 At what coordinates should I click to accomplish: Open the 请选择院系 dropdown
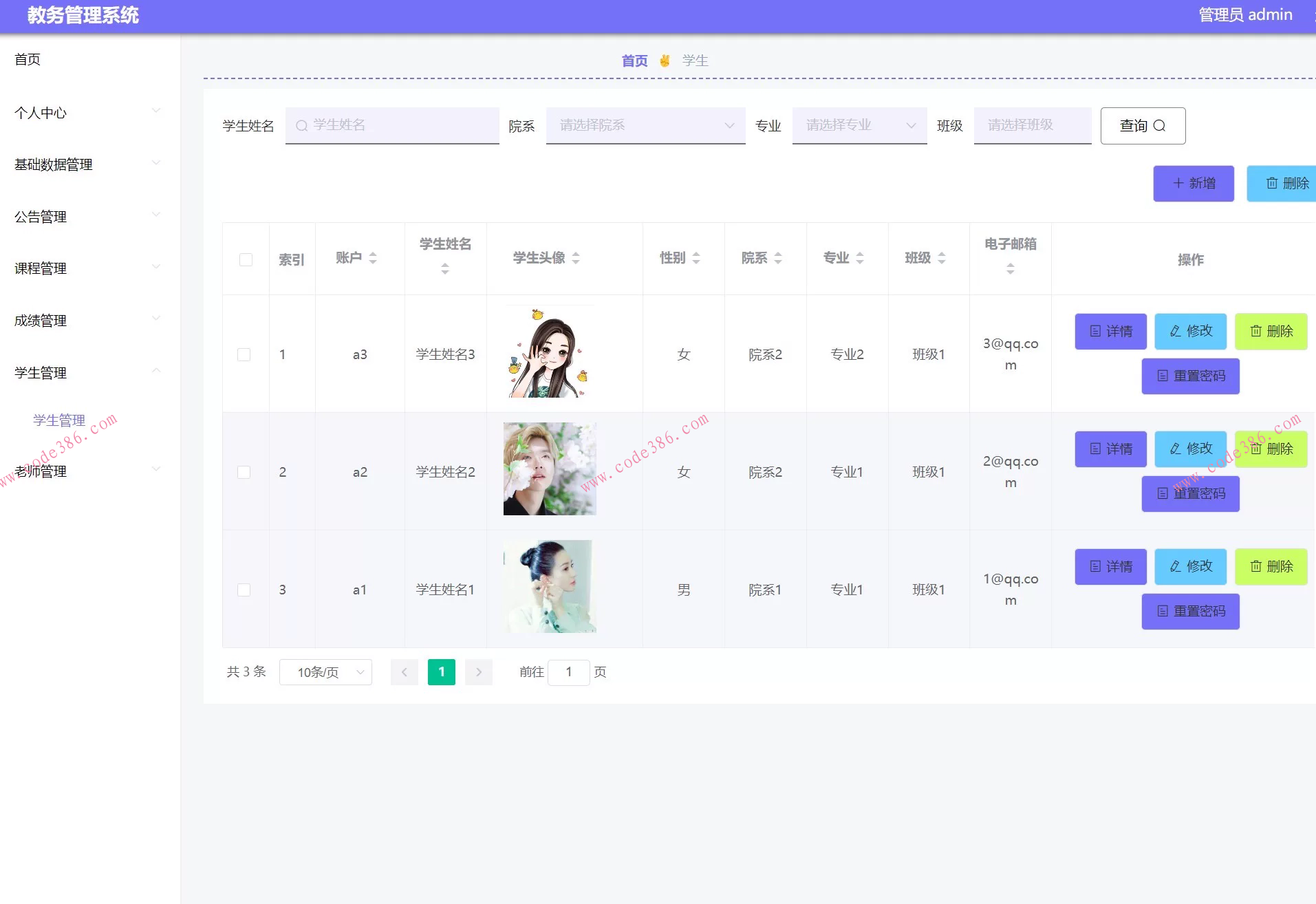point(645,125)
